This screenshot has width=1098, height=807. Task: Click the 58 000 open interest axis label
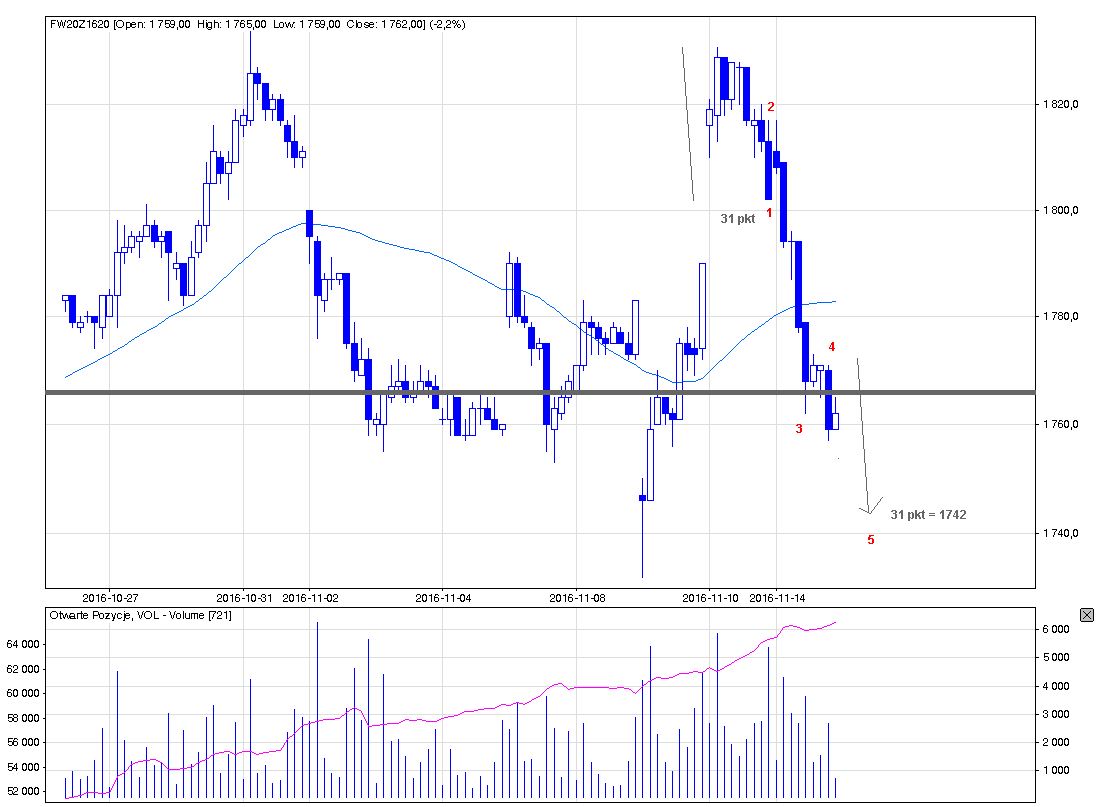coord(23,718)
